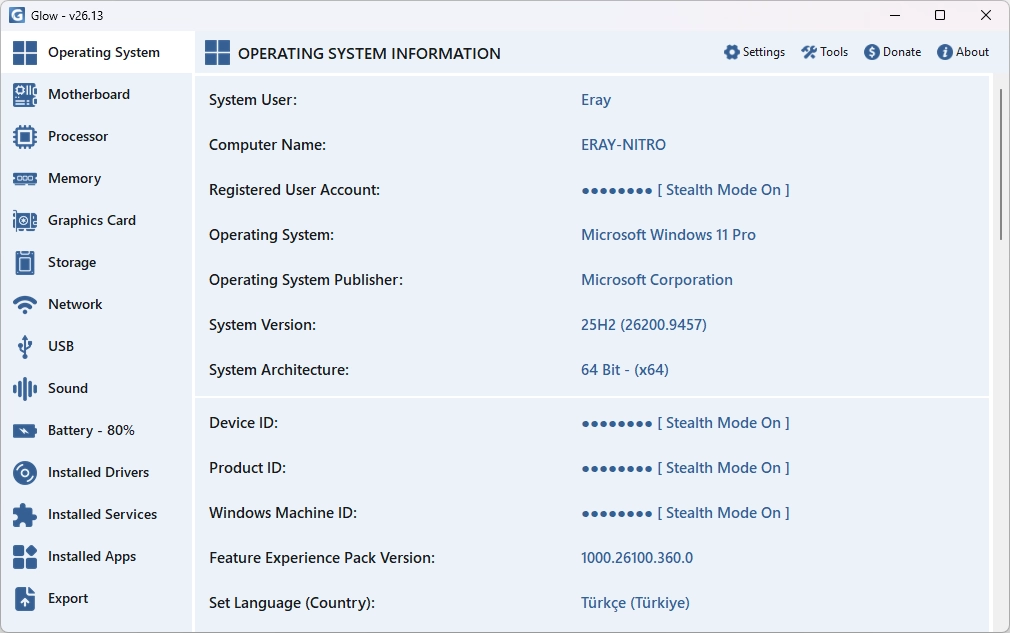Open the Battery - 80% label
Viewport: 1010px width, 633px height.
pyautogui.click(x=91, y=430)
